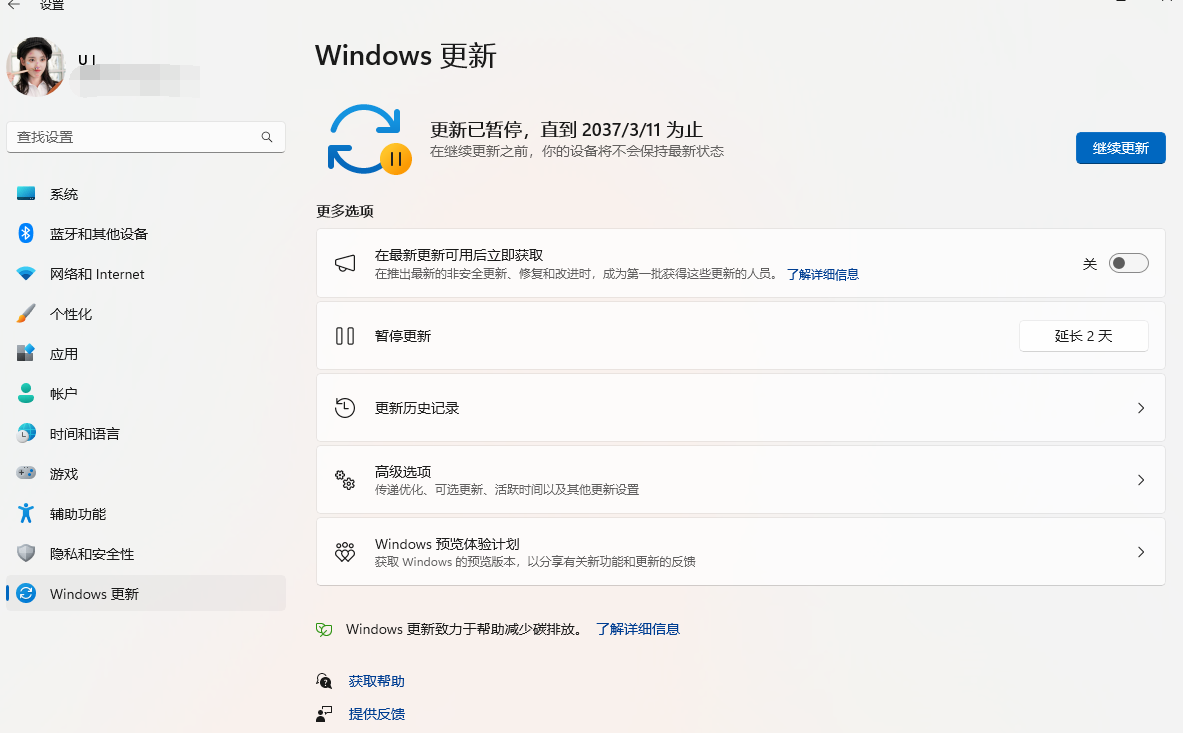Click the green leaf carbon emission icon
This screenshot has height=733, width=1183.
click(324, 630)
